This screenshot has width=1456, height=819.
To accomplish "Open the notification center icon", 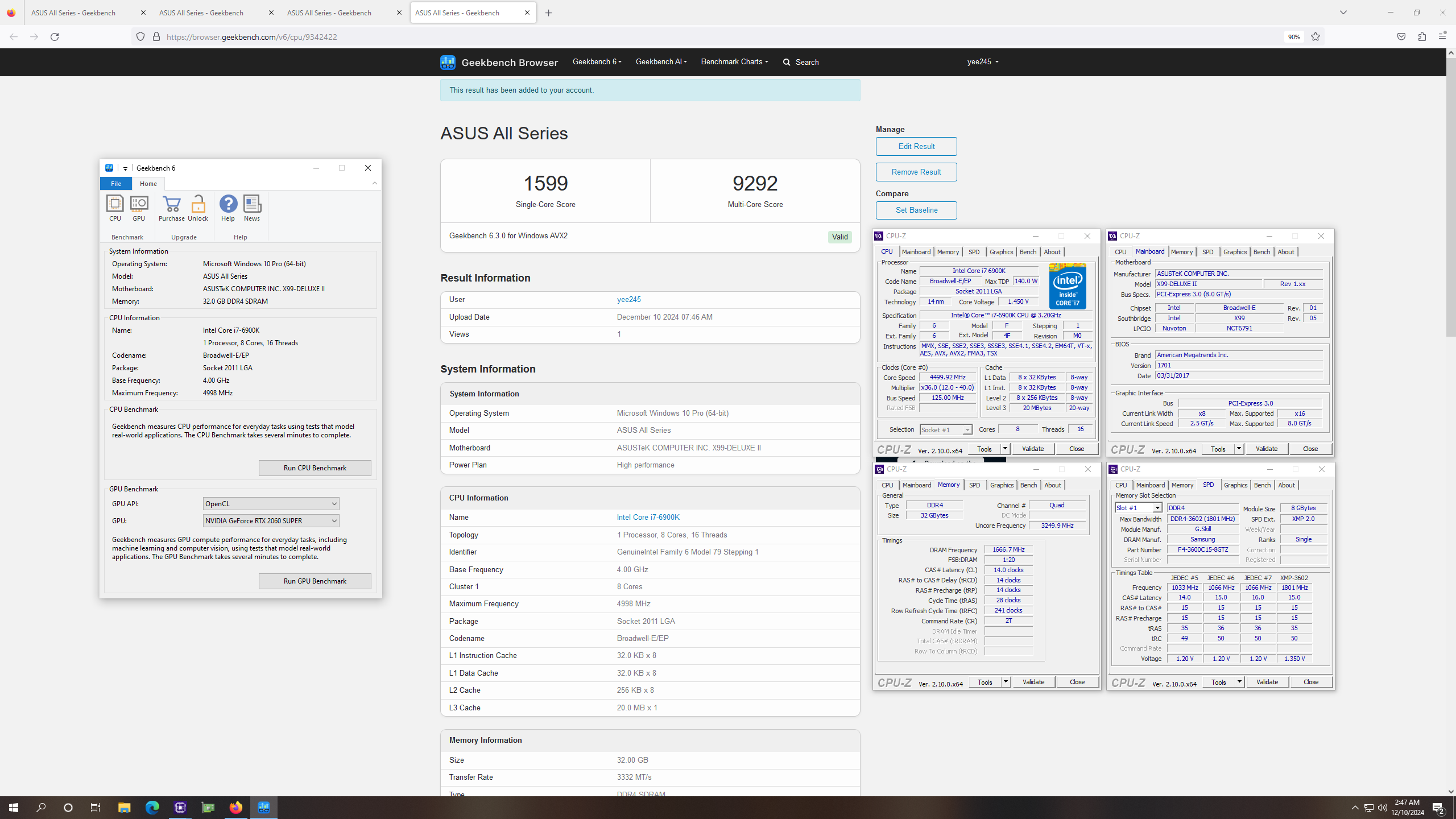I will click(1439, 808).
